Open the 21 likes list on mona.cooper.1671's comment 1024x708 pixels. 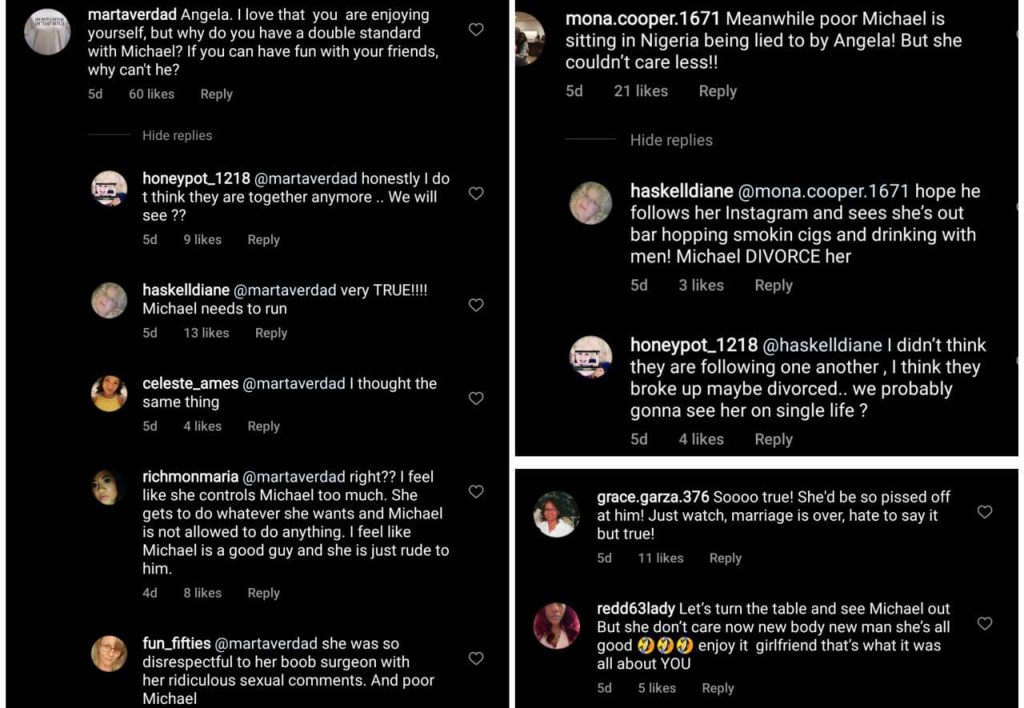pyautogui.click(x=640, y=91)
